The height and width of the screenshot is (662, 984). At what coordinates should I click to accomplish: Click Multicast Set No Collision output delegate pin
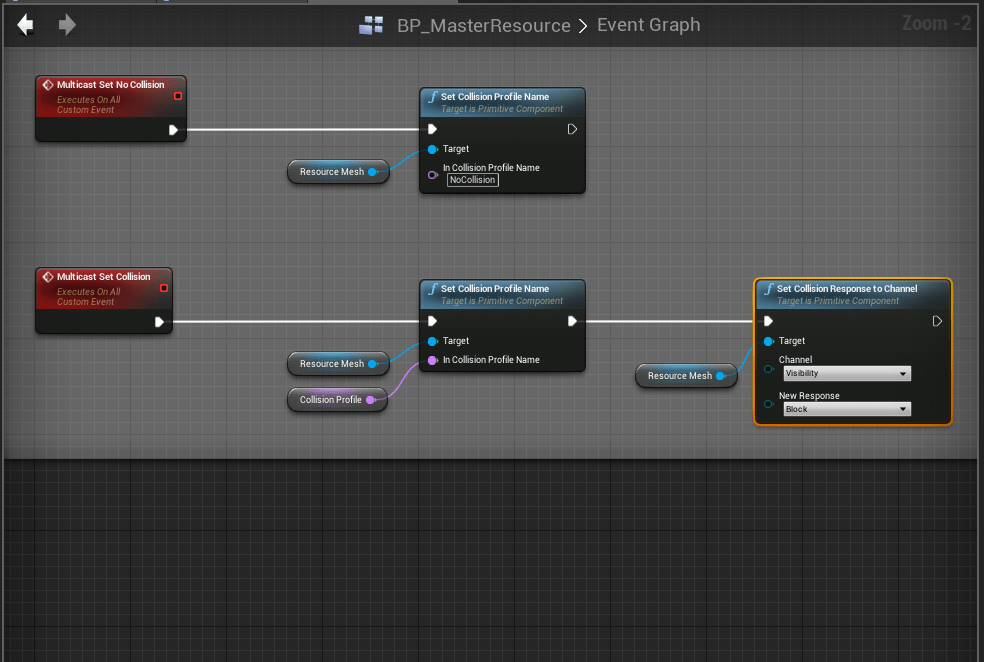[x=178, y=96]
